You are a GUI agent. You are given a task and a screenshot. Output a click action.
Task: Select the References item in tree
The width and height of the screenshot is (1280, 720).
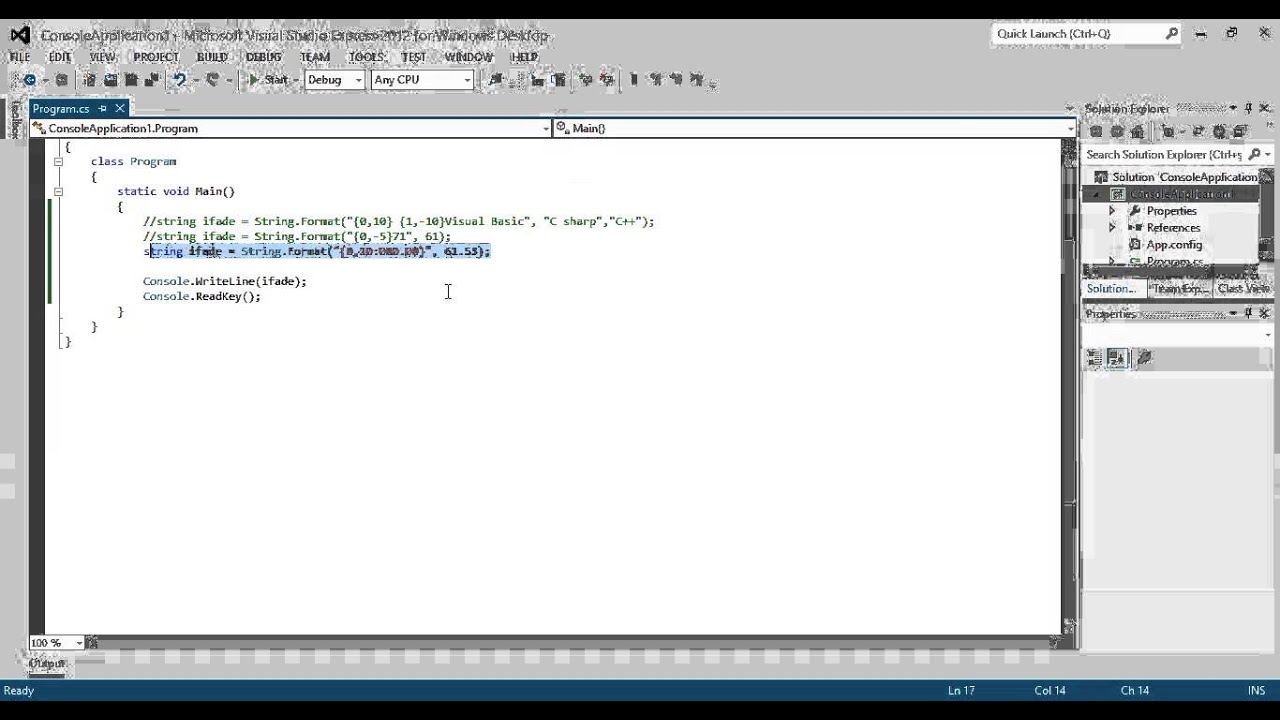[x=1173, y=228]
